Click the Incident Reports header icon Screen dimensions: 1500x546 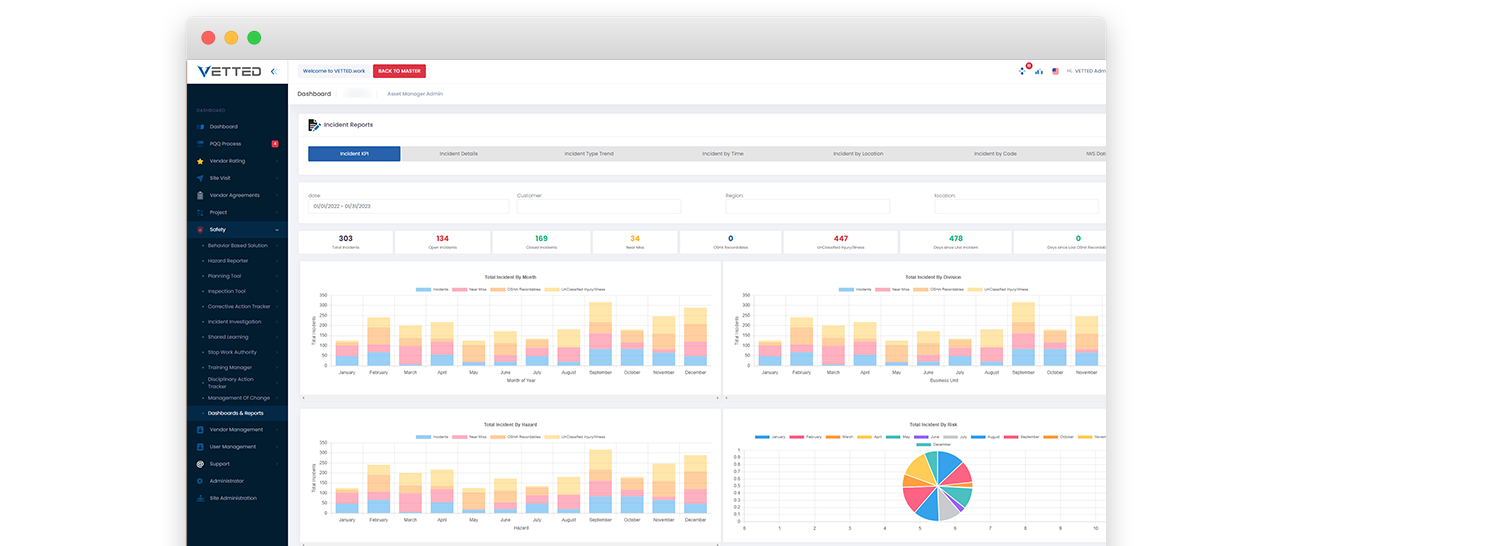tap(314, 125)
